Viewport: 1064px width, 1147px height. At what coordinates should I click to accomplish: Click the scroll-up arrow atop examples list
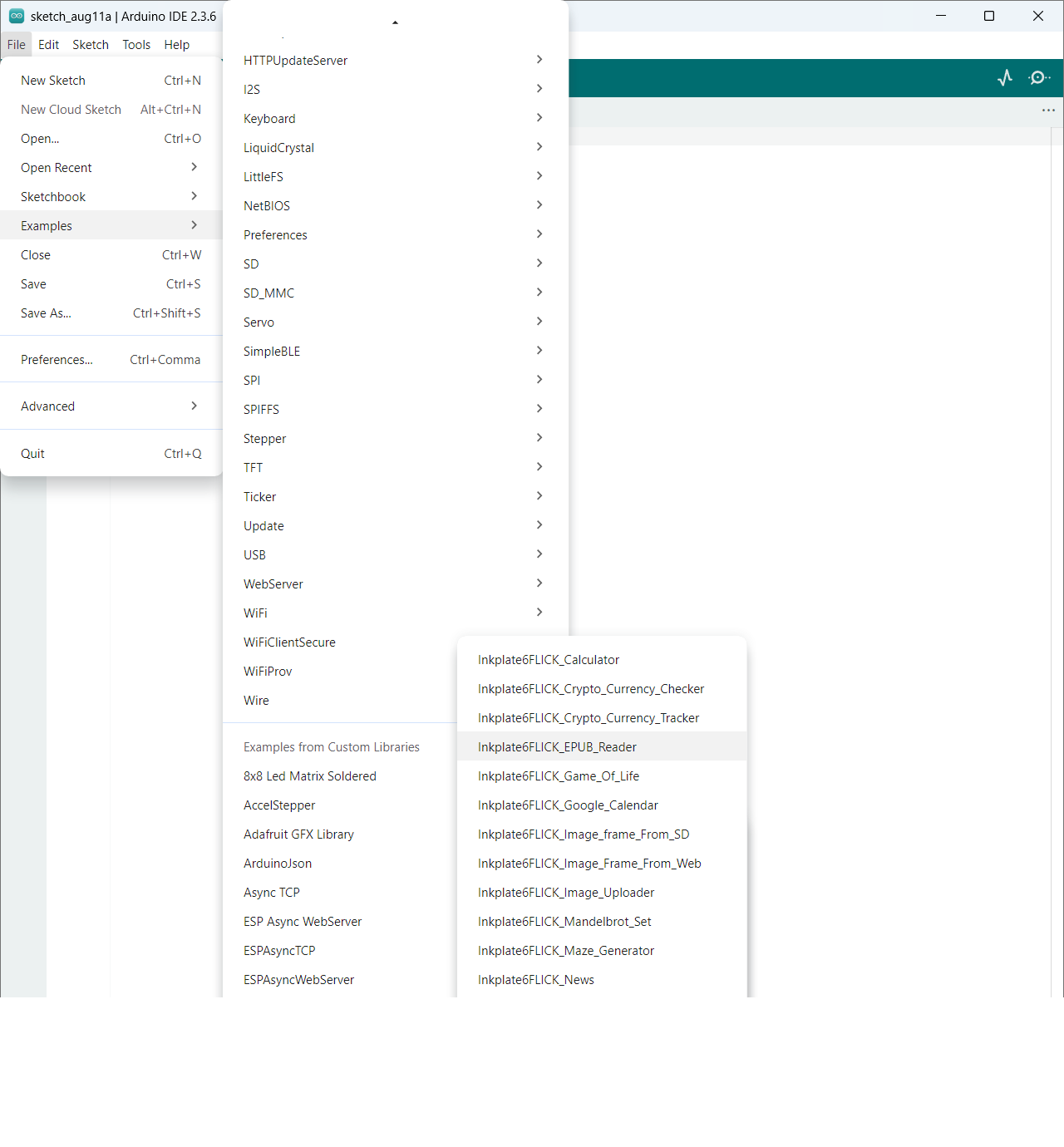(x=395, y=22)
